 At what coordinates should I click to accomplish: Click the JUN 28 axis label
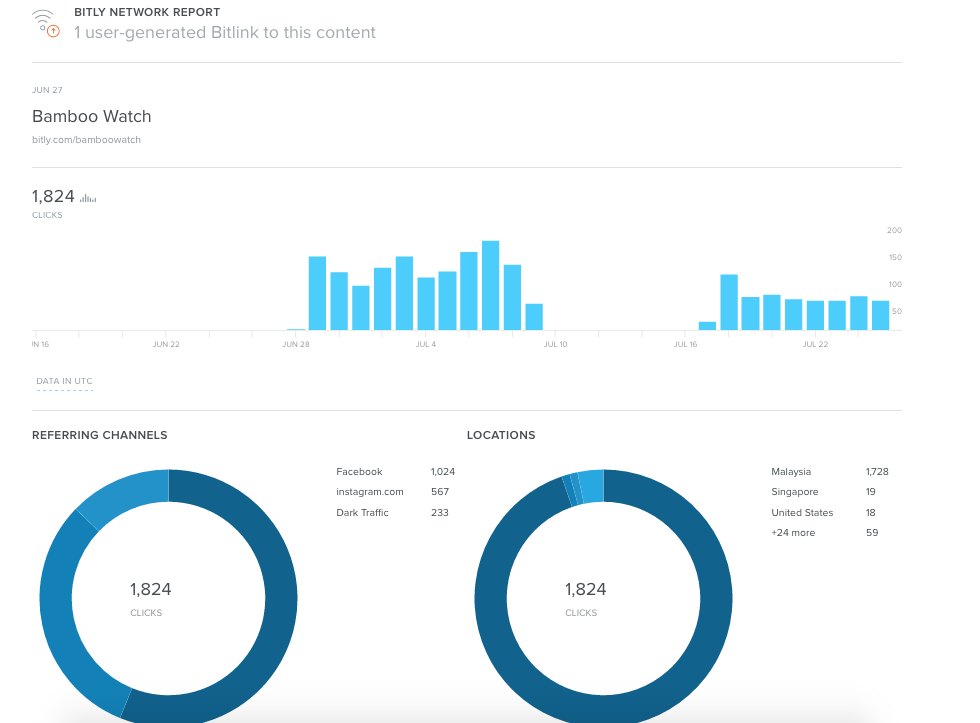tap(296, 344)
